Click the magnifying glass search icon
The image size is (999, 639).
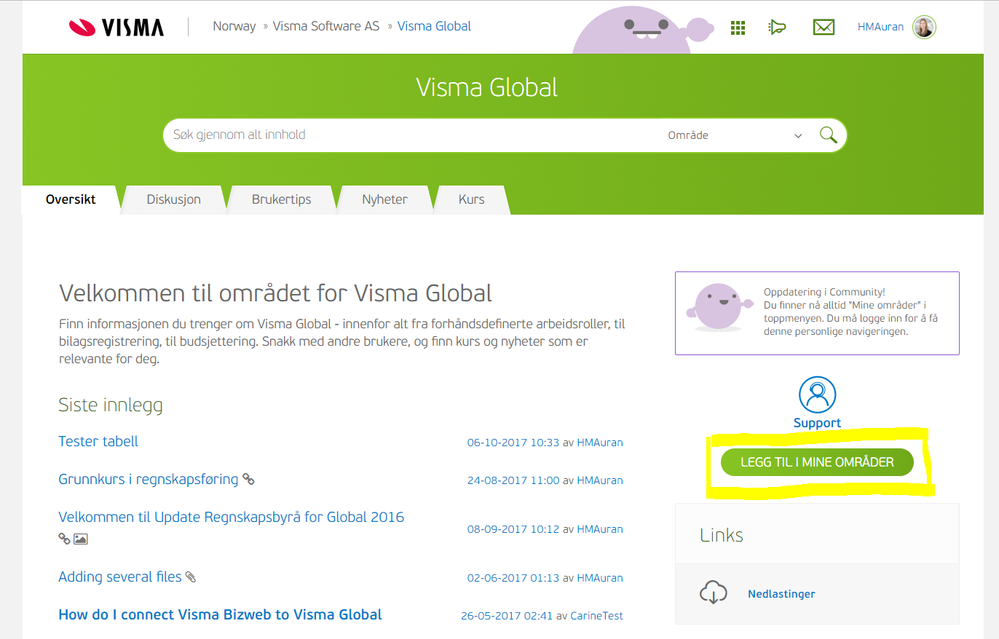(828, 134)
